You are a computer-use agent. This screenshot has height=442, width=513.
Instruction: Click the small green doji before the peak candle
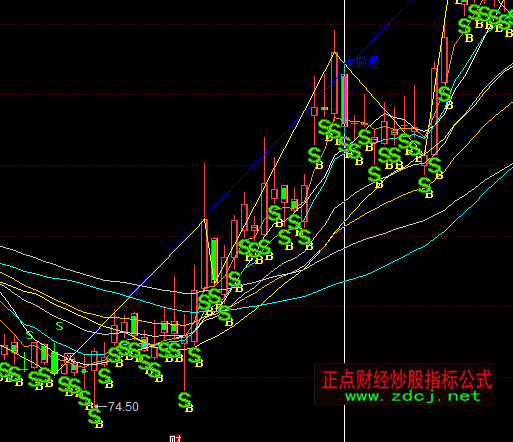coord(324,108)
